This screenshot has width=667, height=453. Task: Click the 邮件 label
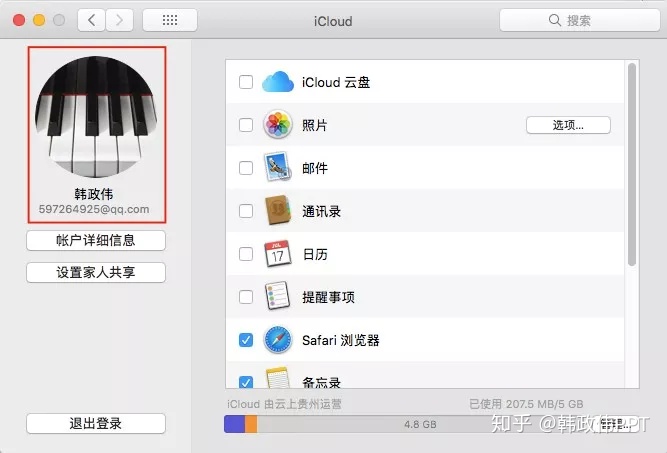[x=315, y=168]
